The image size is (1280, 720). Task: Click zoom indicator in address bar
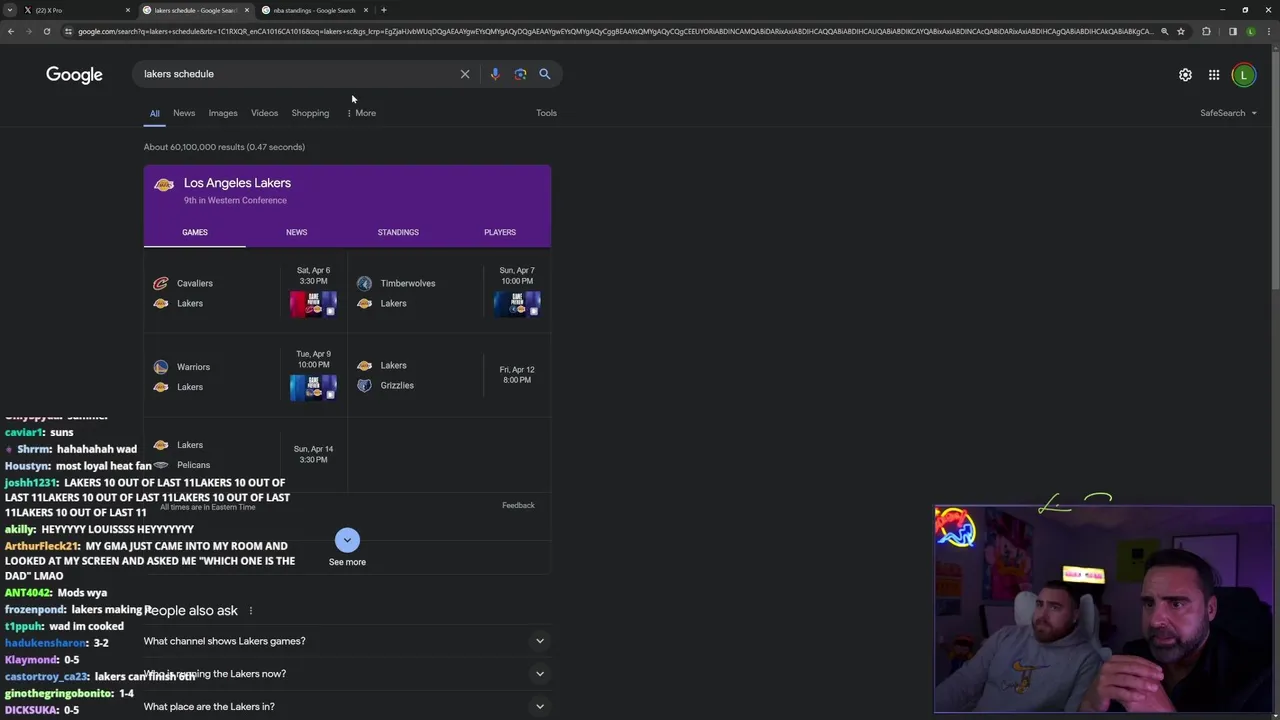[1164, 31]
